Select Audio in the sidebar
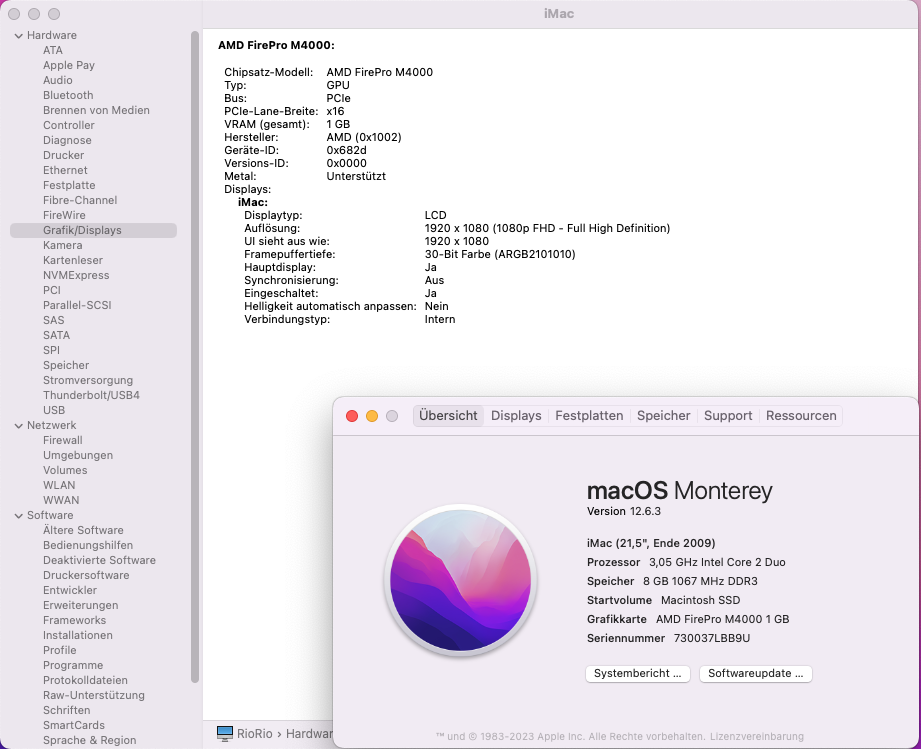 [x=58, y=80]
